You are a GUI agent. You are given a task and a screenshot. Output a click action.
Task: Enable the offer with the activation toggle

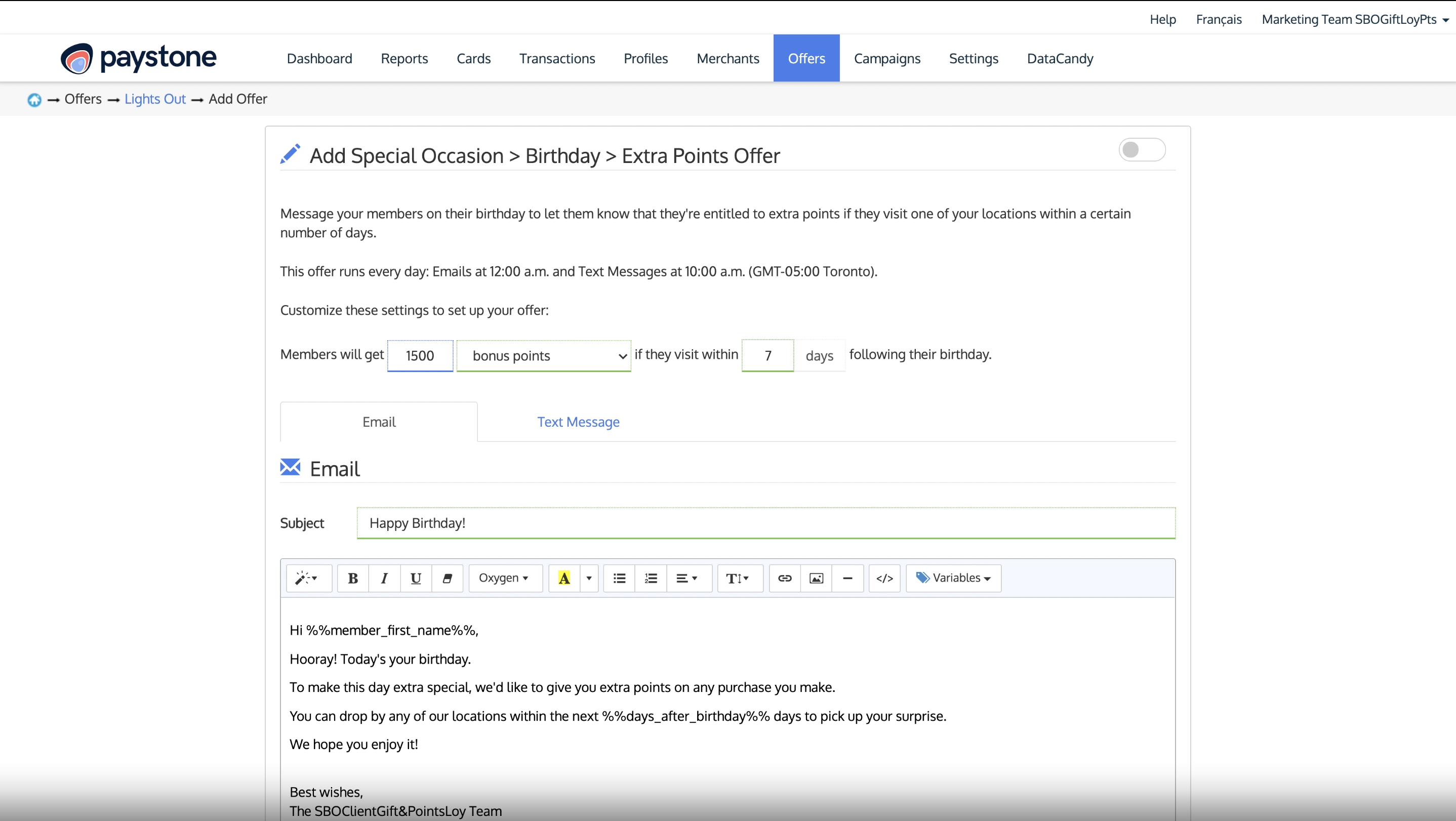click(1142, 149)
